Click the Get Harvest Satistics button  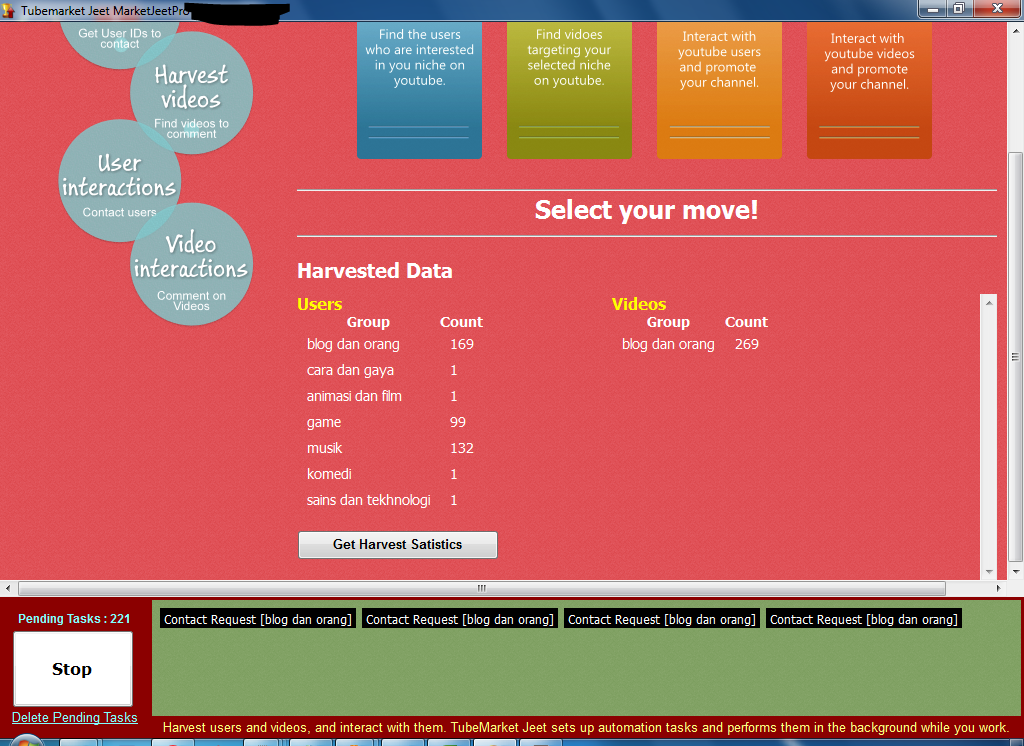[398, 545]
